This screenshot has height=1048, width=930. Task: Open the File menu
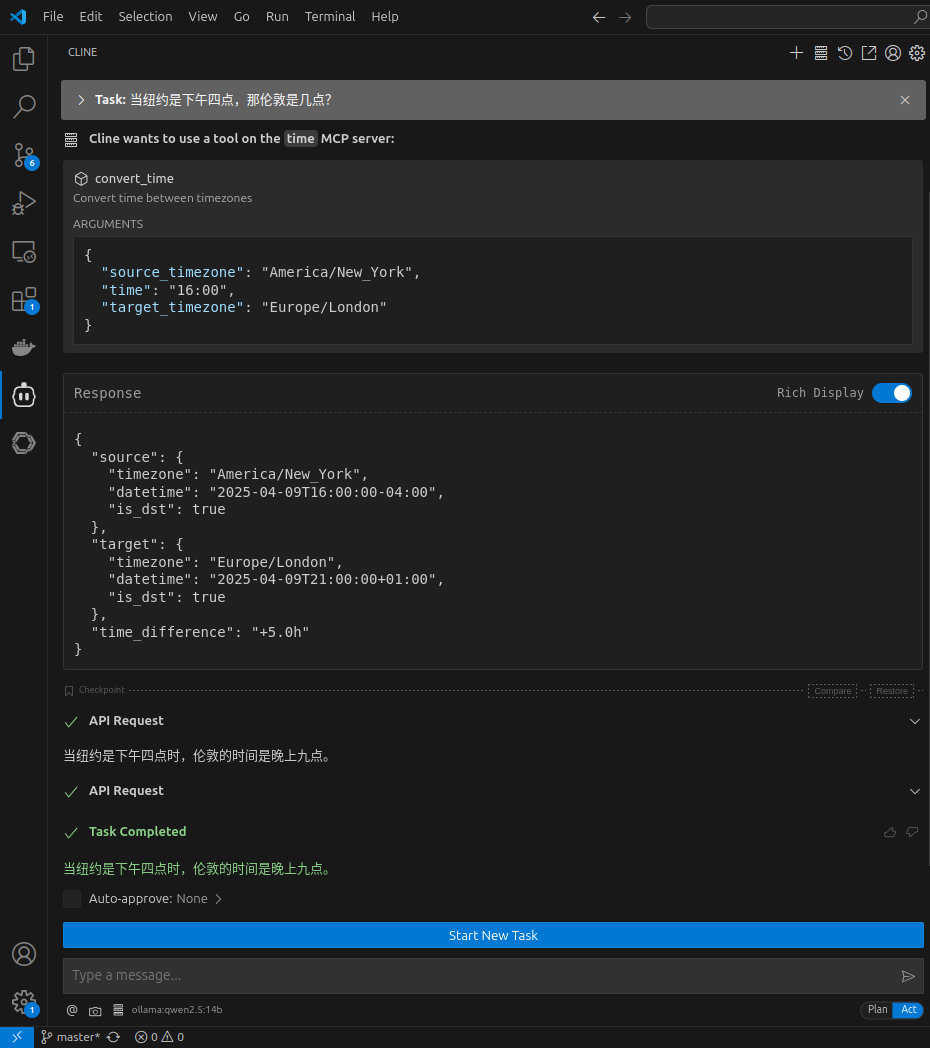click(x=53, y=17)
